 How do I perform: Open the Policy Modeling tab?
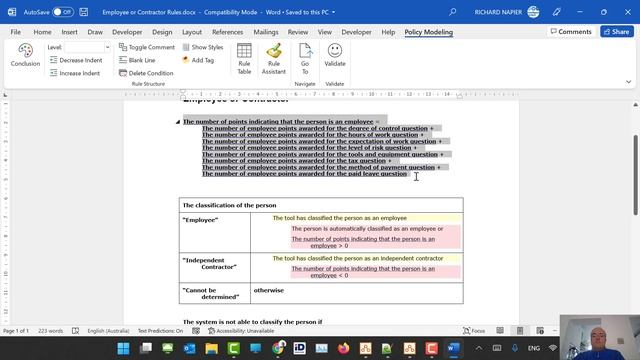click(x=429, y=32)
